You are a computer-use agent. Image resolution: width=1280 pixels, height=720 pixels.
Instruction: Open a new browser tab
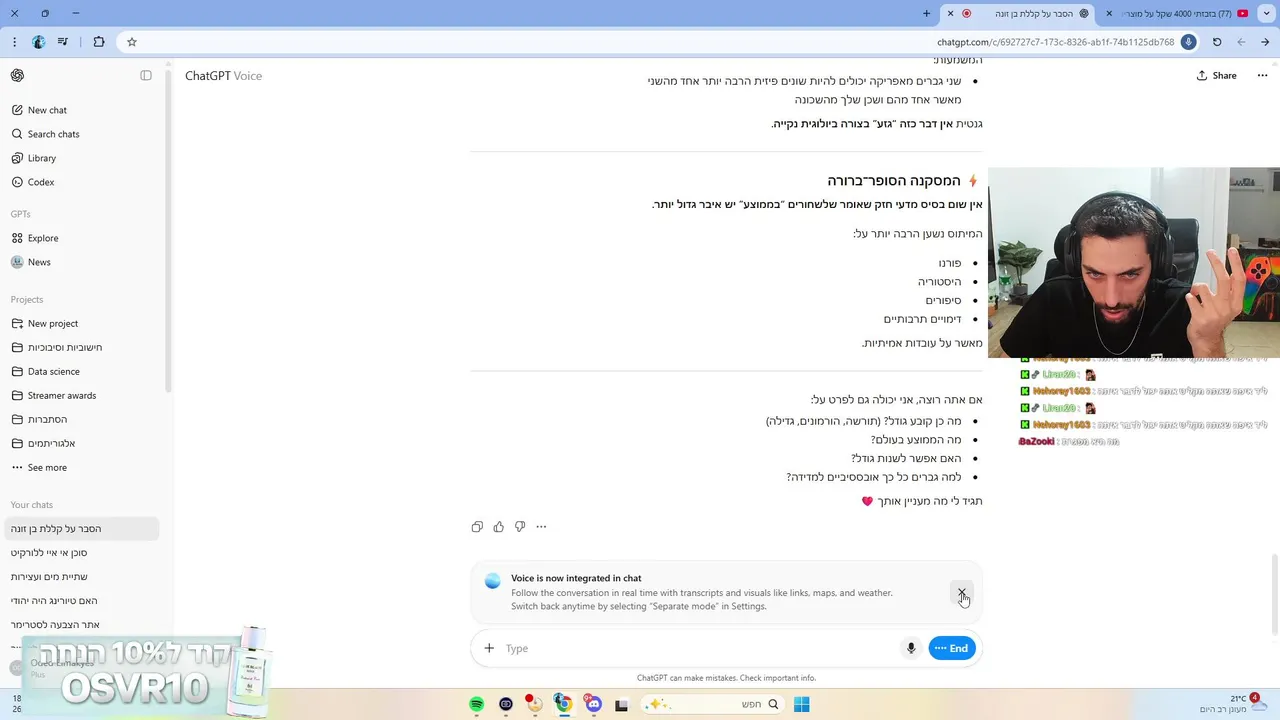coord(927,13)
